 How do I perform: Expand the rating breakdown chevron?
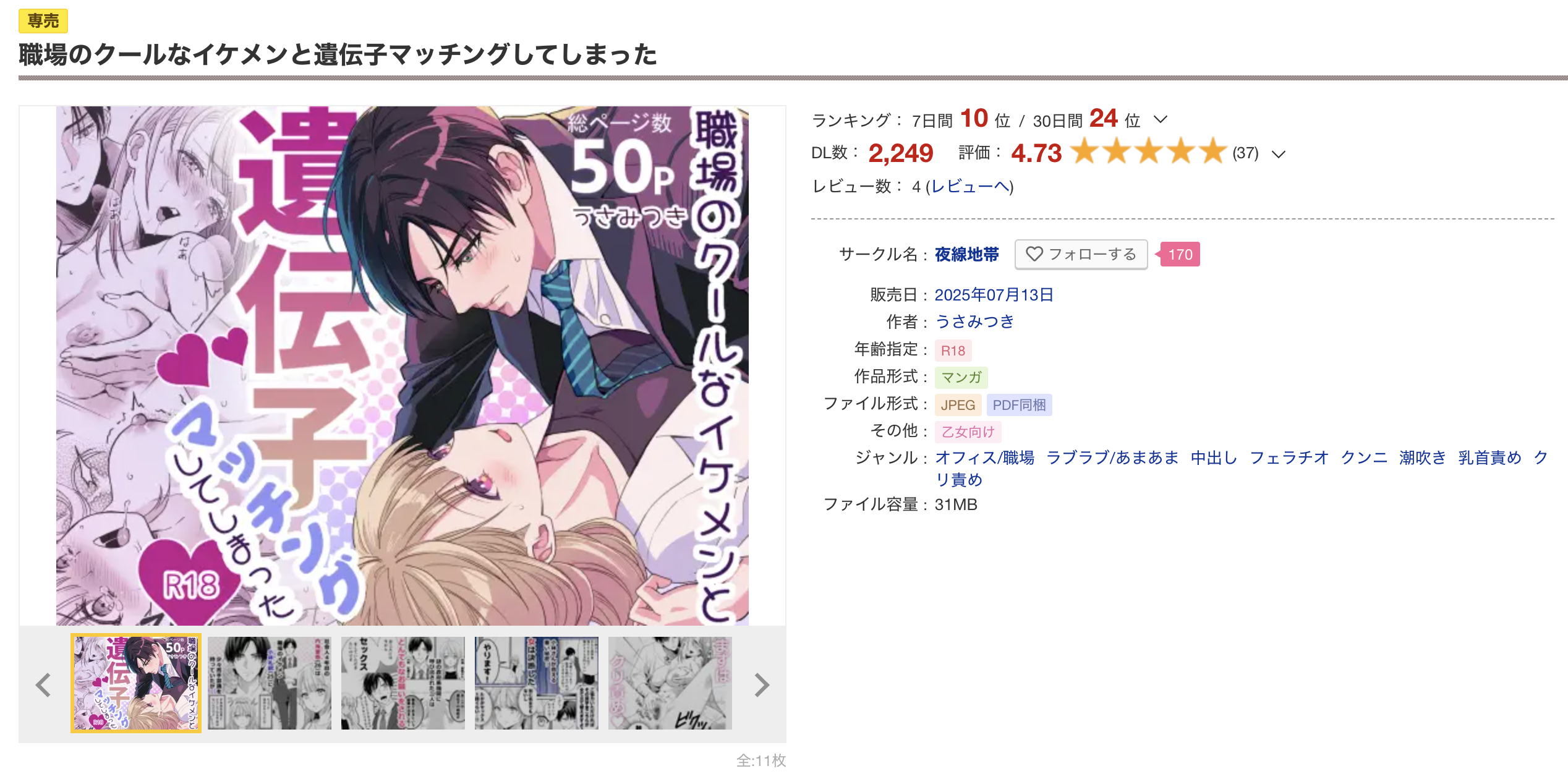point(1279,154)
